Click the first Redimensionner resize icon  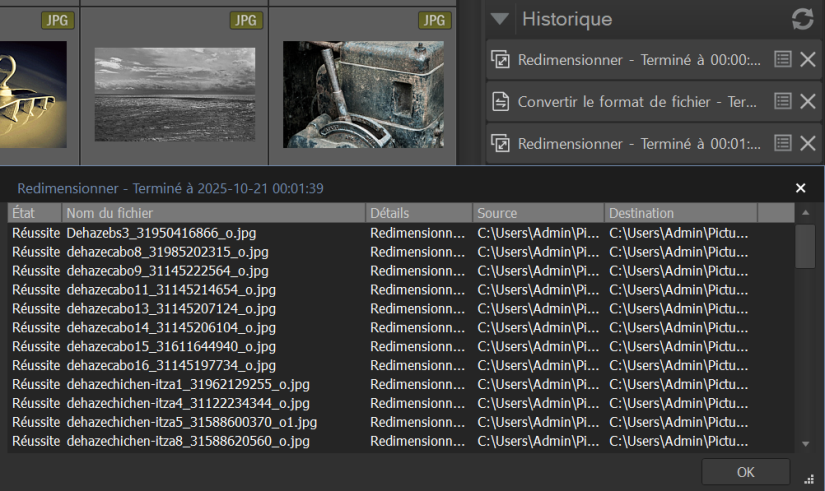pos(501,60)
